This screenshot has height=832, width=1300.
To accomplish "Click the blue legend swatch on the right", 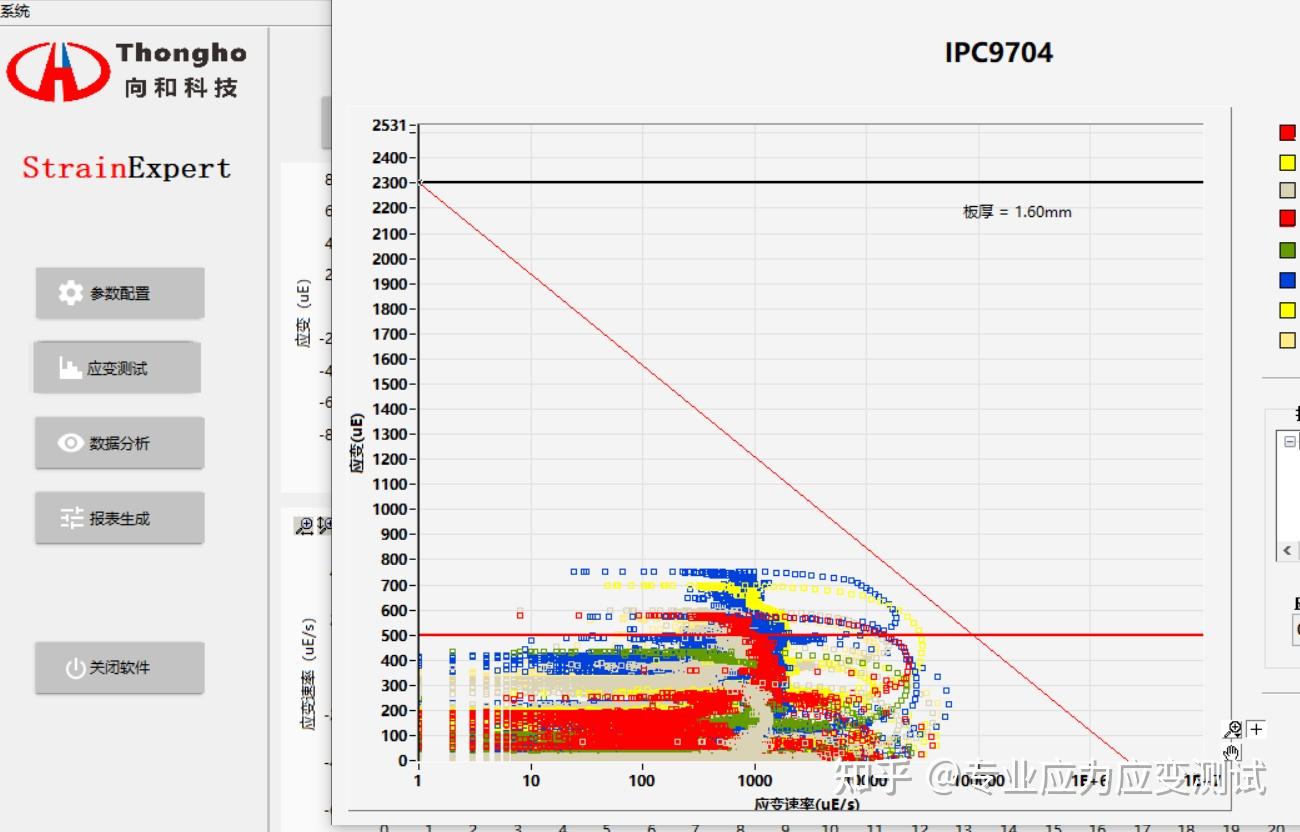I will pos(1288,279).
